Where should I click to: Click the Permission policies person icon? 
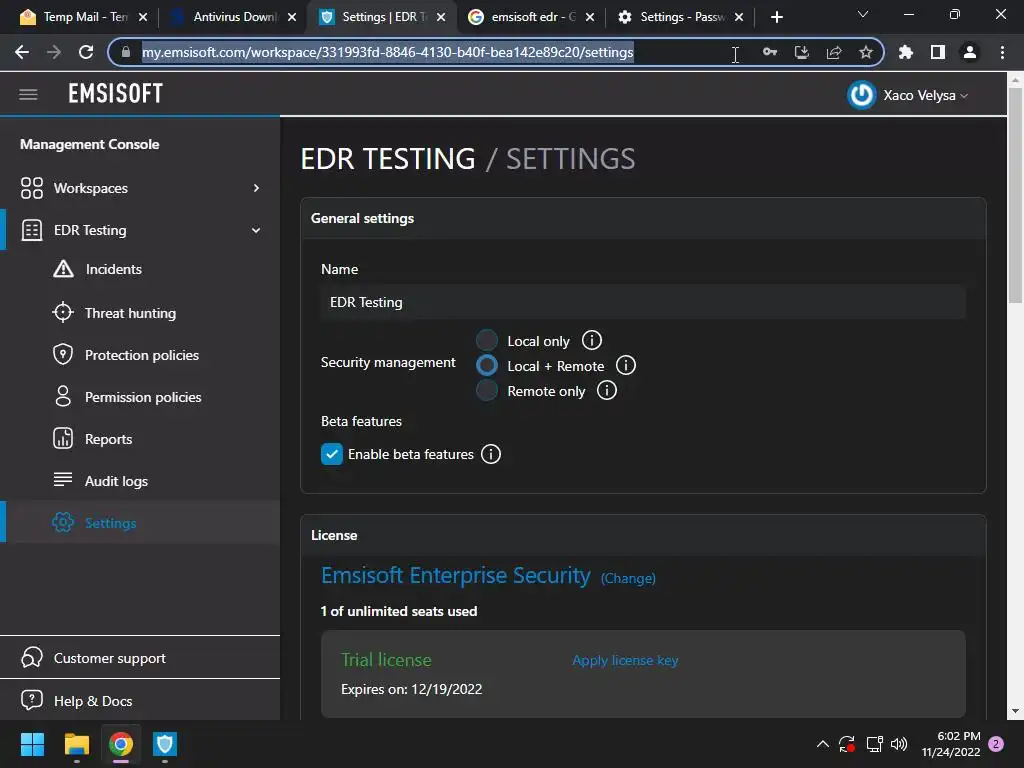pos(63,396)
